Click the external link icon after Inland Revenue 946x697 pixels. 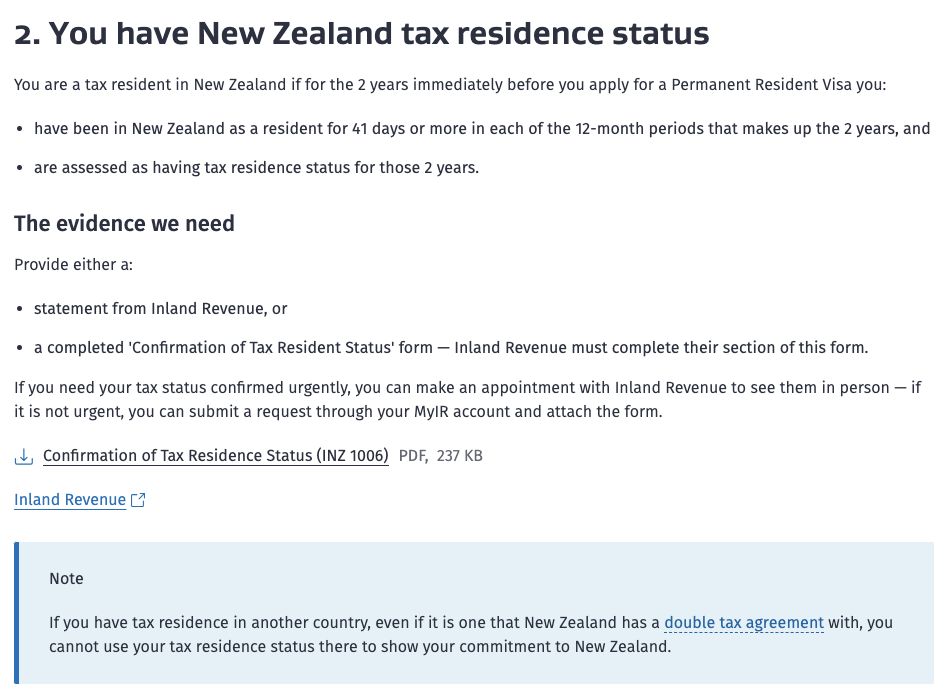pos(138,500)
